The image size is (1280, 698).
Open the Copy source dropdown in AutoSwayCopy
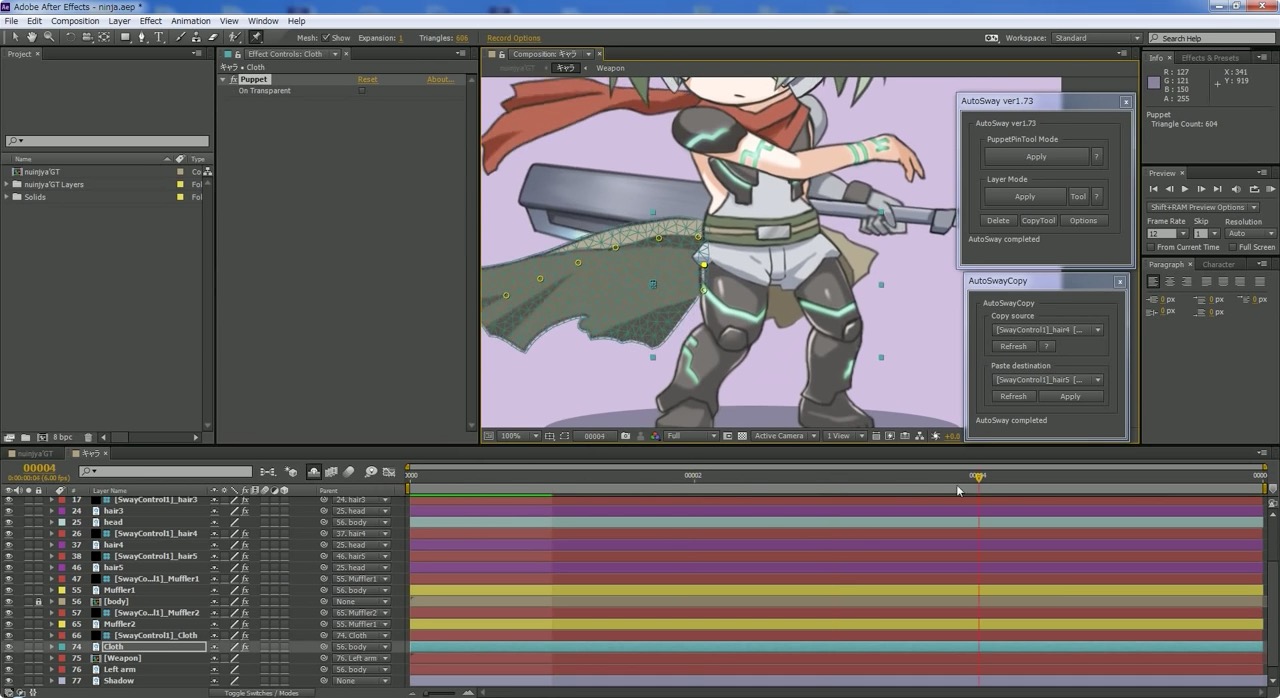(x=1046, y=330)
